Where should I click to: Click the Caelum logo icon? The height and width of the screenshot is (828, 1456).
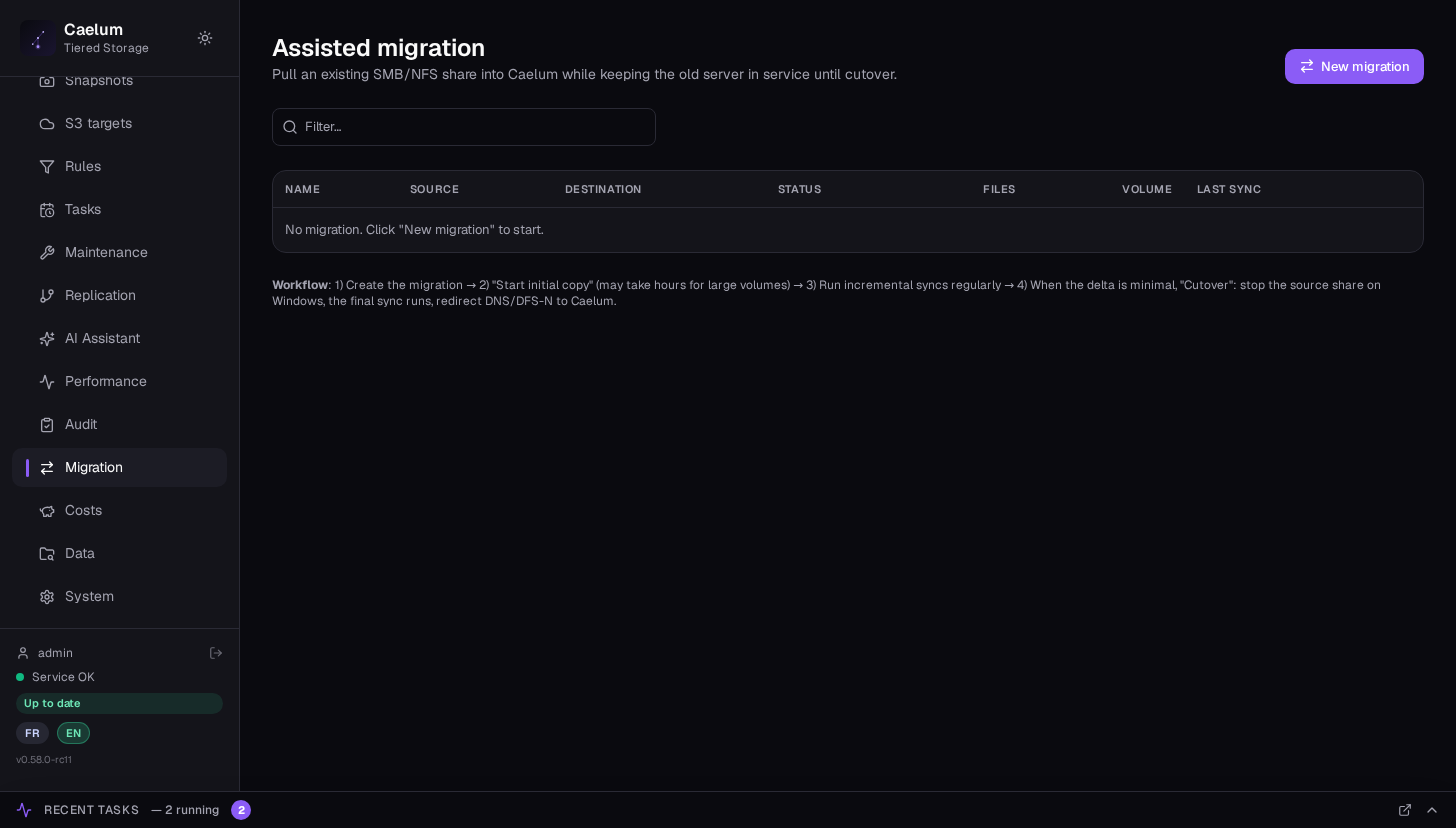coord(38,38)
